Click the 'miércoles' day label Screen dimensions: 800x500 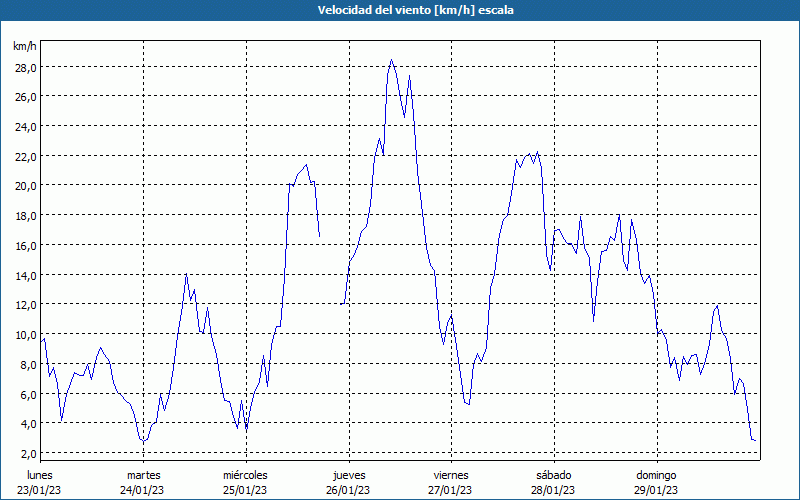(x=245, y=475)
